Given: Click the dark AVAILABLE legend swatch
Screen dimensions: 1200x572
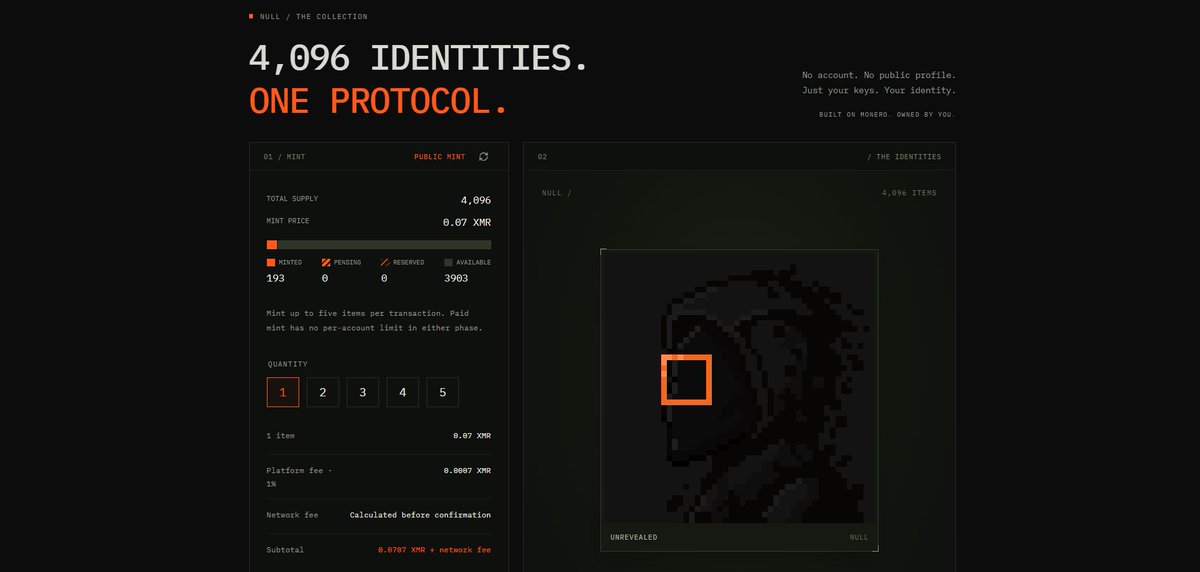Looking at the screenshot, I should [x=448, y=262].
